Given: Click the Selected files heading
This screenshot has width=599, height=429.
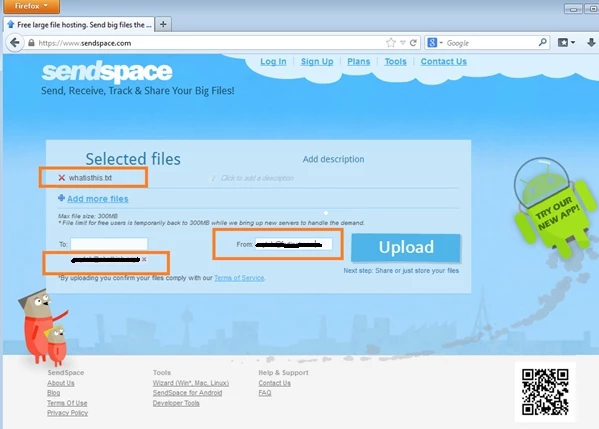Looking at the screenshot, I should click(x=133, y=159).
